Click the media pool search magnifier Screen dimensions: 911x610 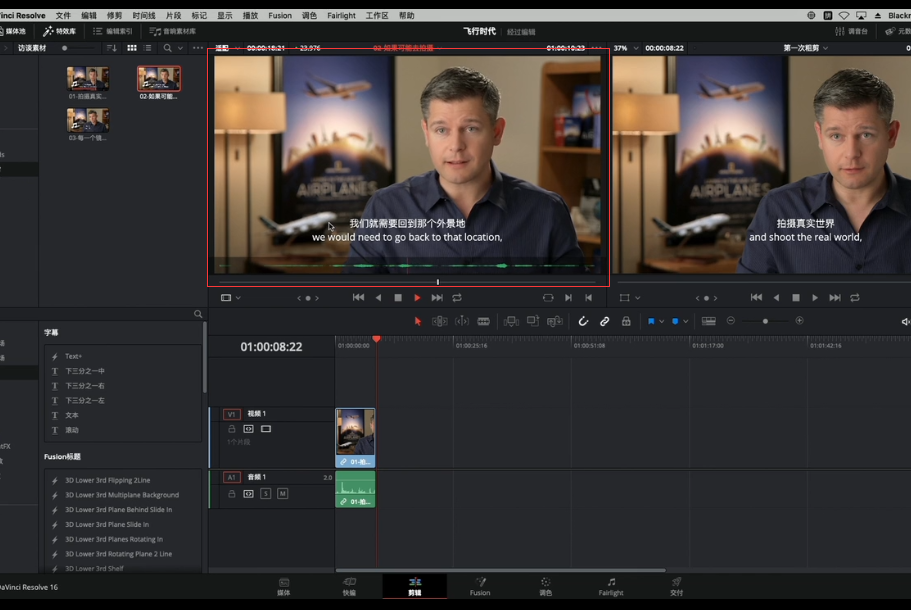[x=167, y=48]
